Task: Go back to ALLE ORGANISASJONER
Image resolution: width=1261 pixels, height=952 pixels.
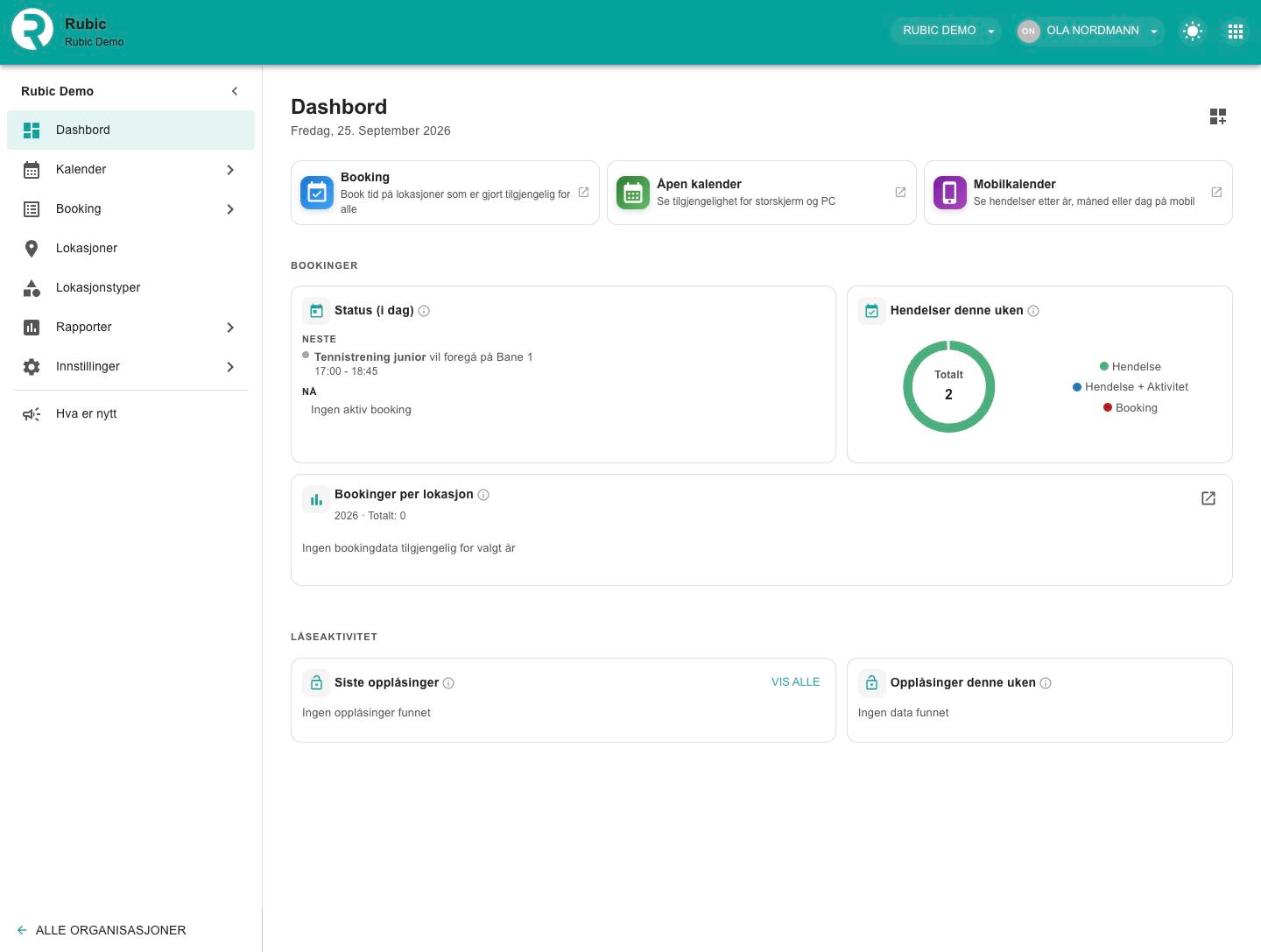Action: pyautogui.click(x=102, y=930)
